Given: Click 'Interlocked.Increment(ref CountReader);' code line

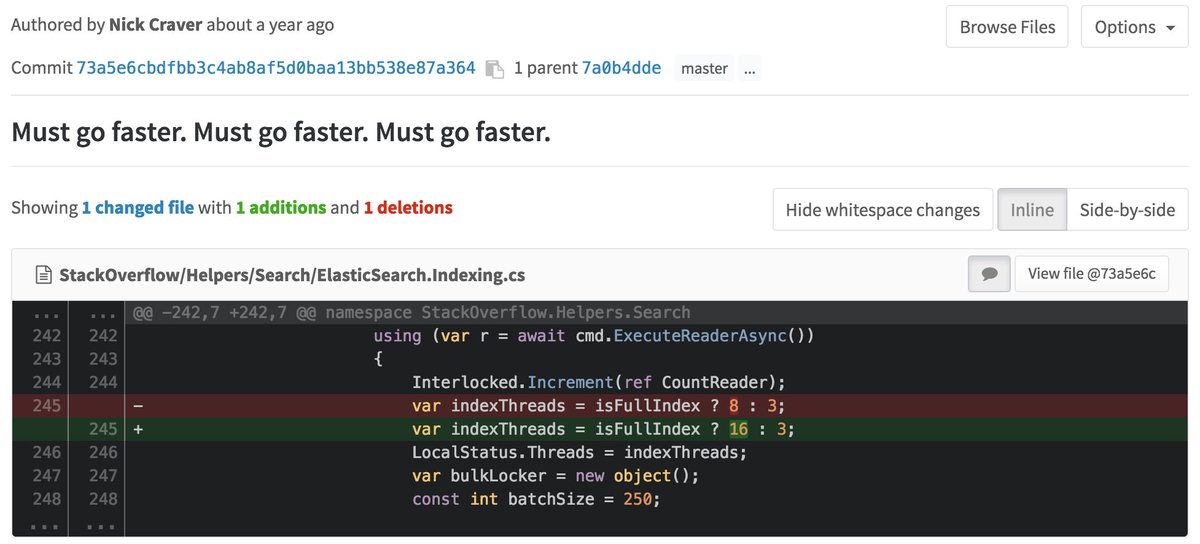Looking at the screenshot, I should pos(599,382).
